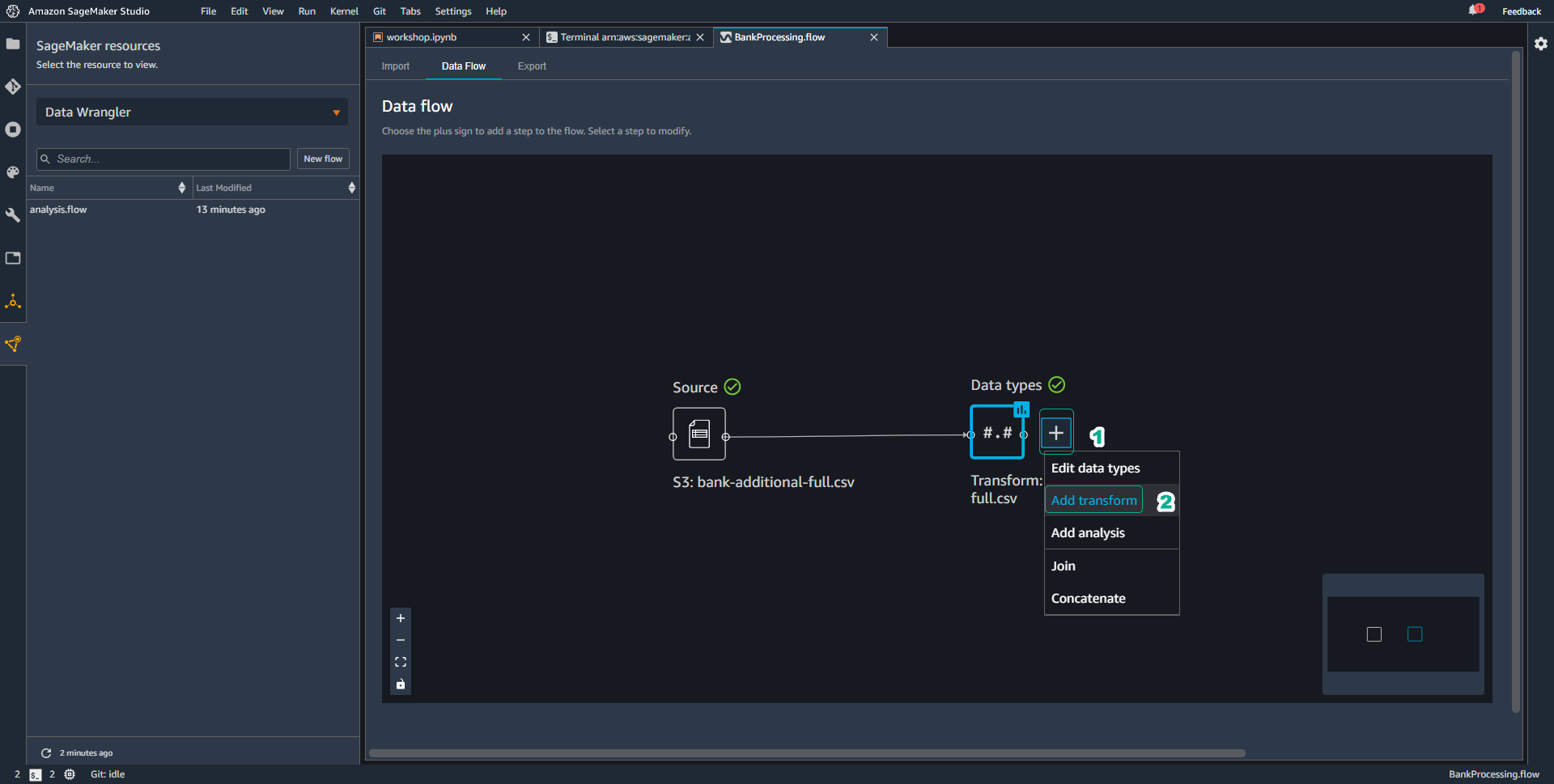Select the Data types transform node
The image size is (1554, 784).
pyautogui.click(x=997, y=433)
